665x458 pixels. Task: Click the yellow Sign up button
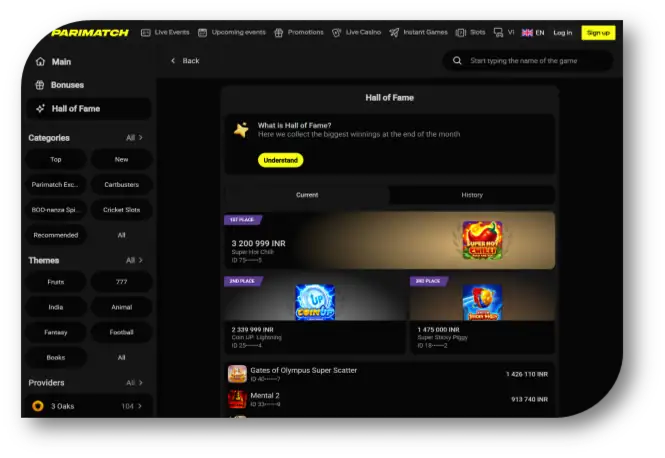(x=598, y=33)
